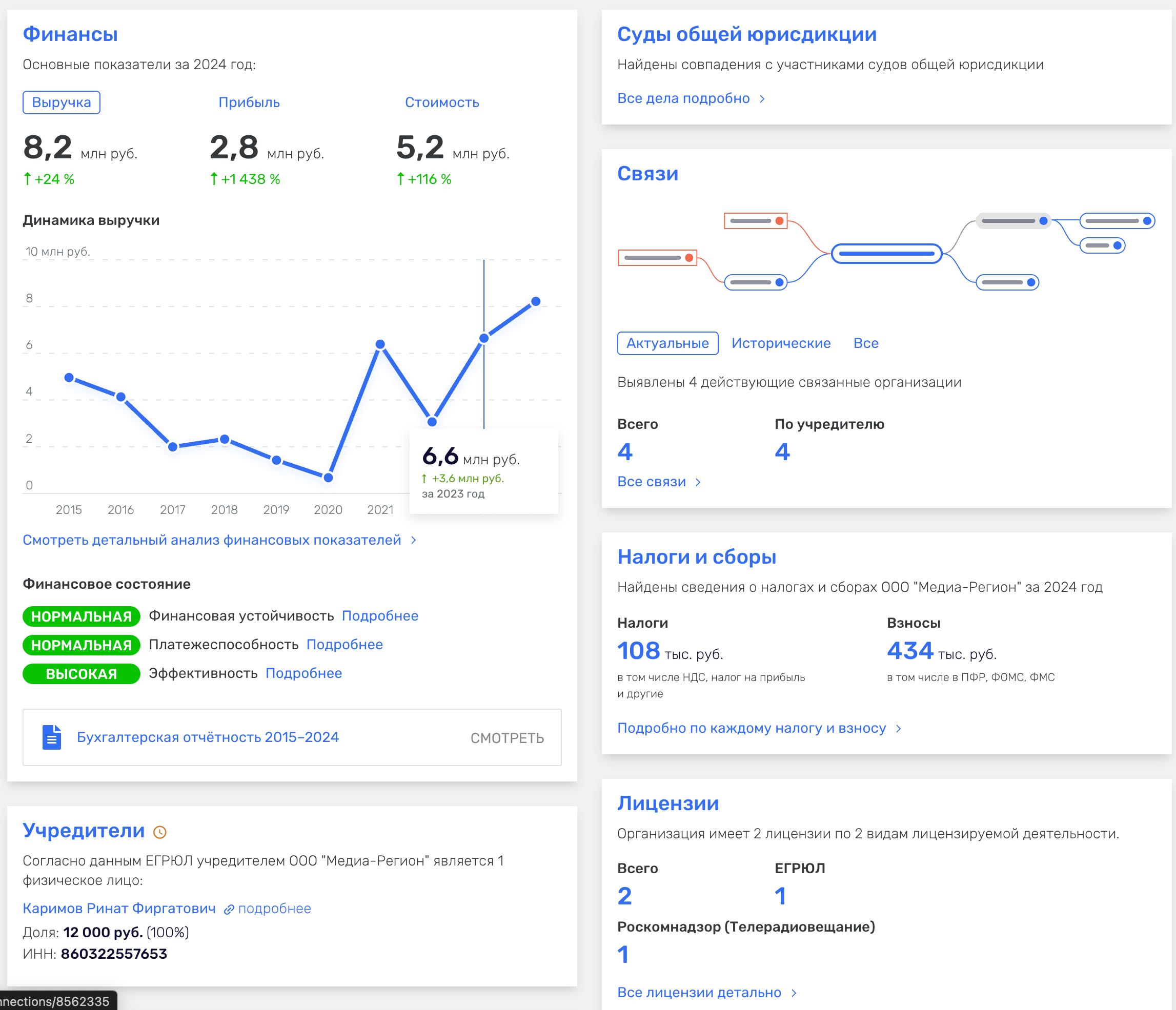Switch the indicator to Стоимость
Screen dimensions: 1176x1010
point(441,102)
